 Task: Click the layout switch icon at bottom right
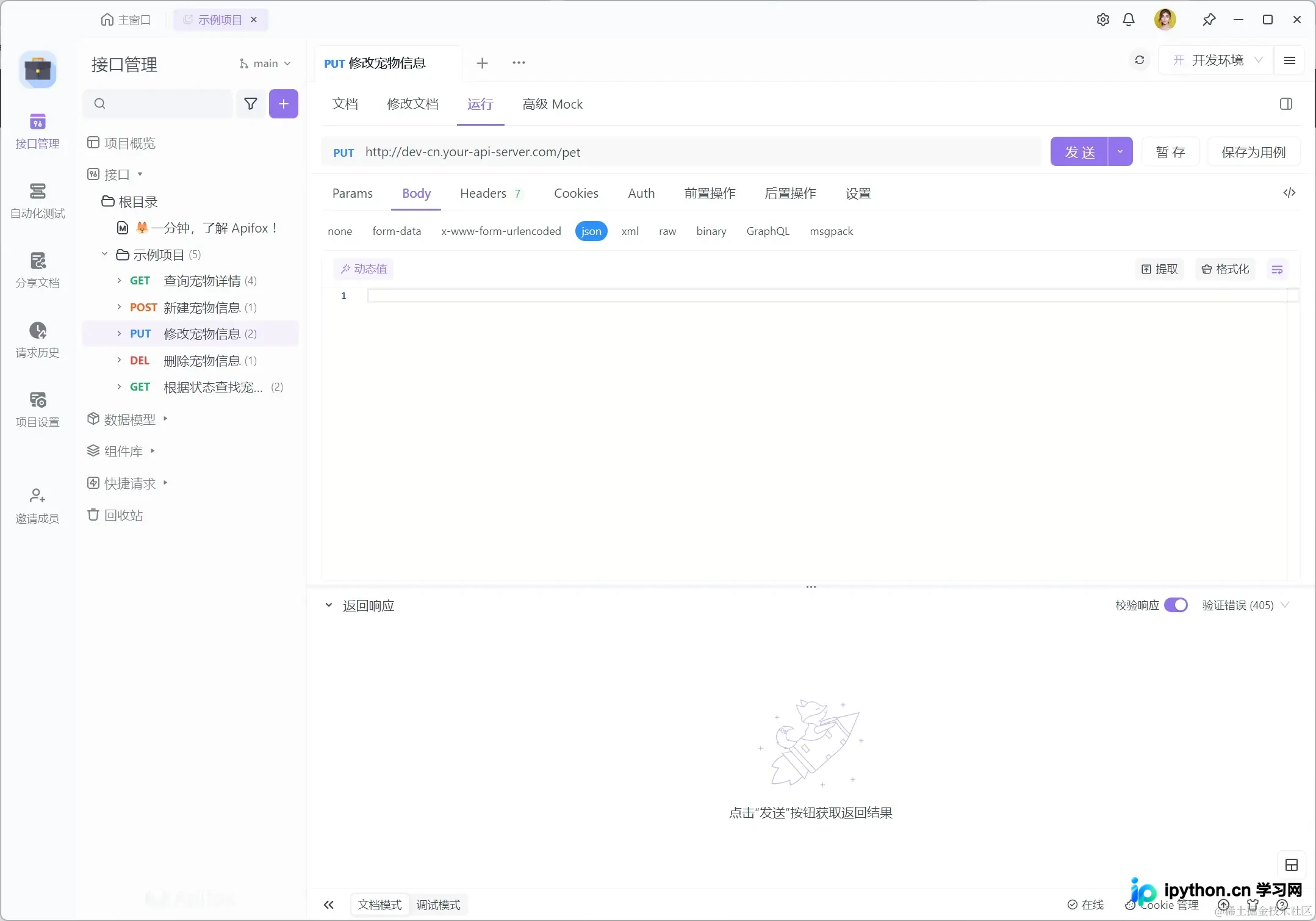point(1291,865)
